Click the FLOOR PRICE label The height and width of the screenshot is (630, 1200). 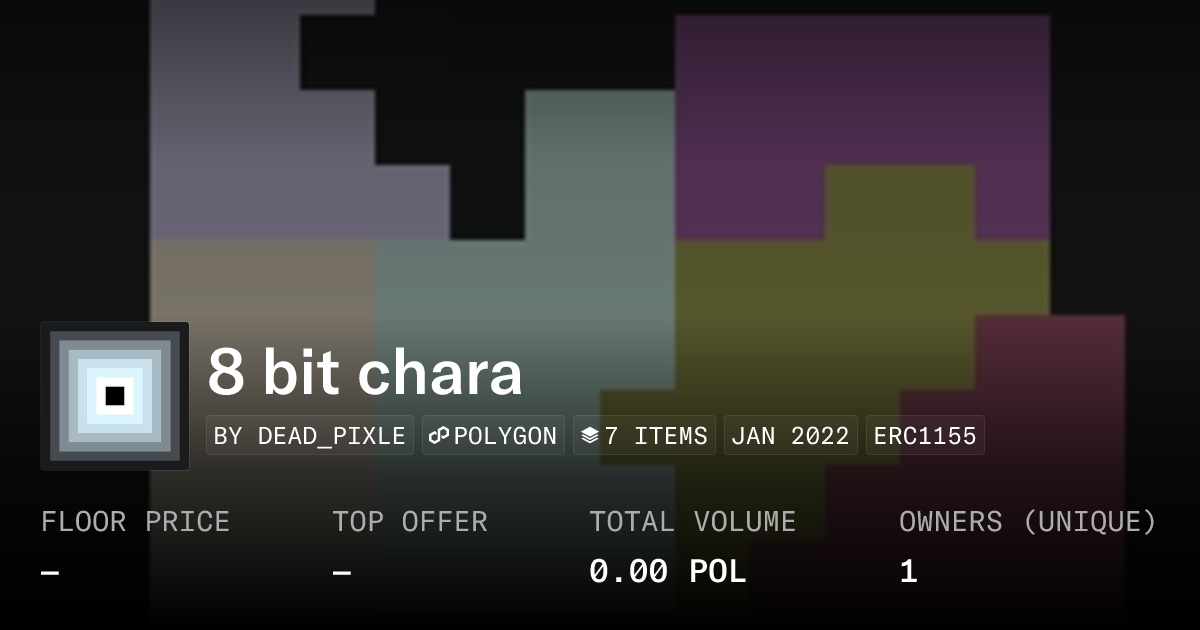click(135, 522)
